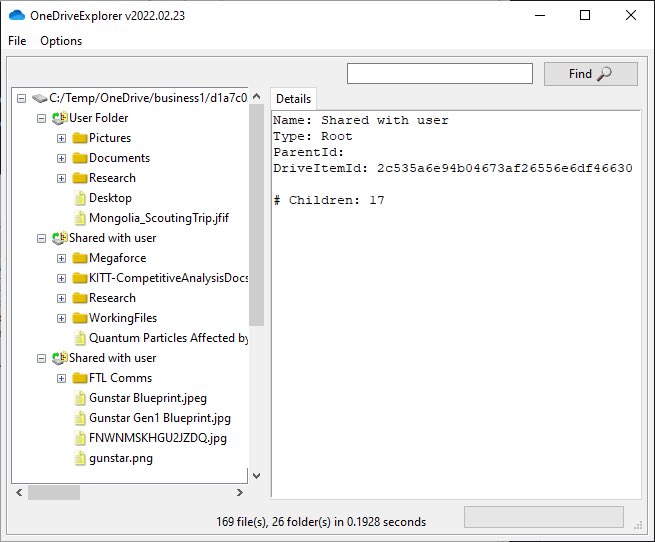Expand the FTL Comms folder
Viewport: 655px width, 542px height.
61,379
